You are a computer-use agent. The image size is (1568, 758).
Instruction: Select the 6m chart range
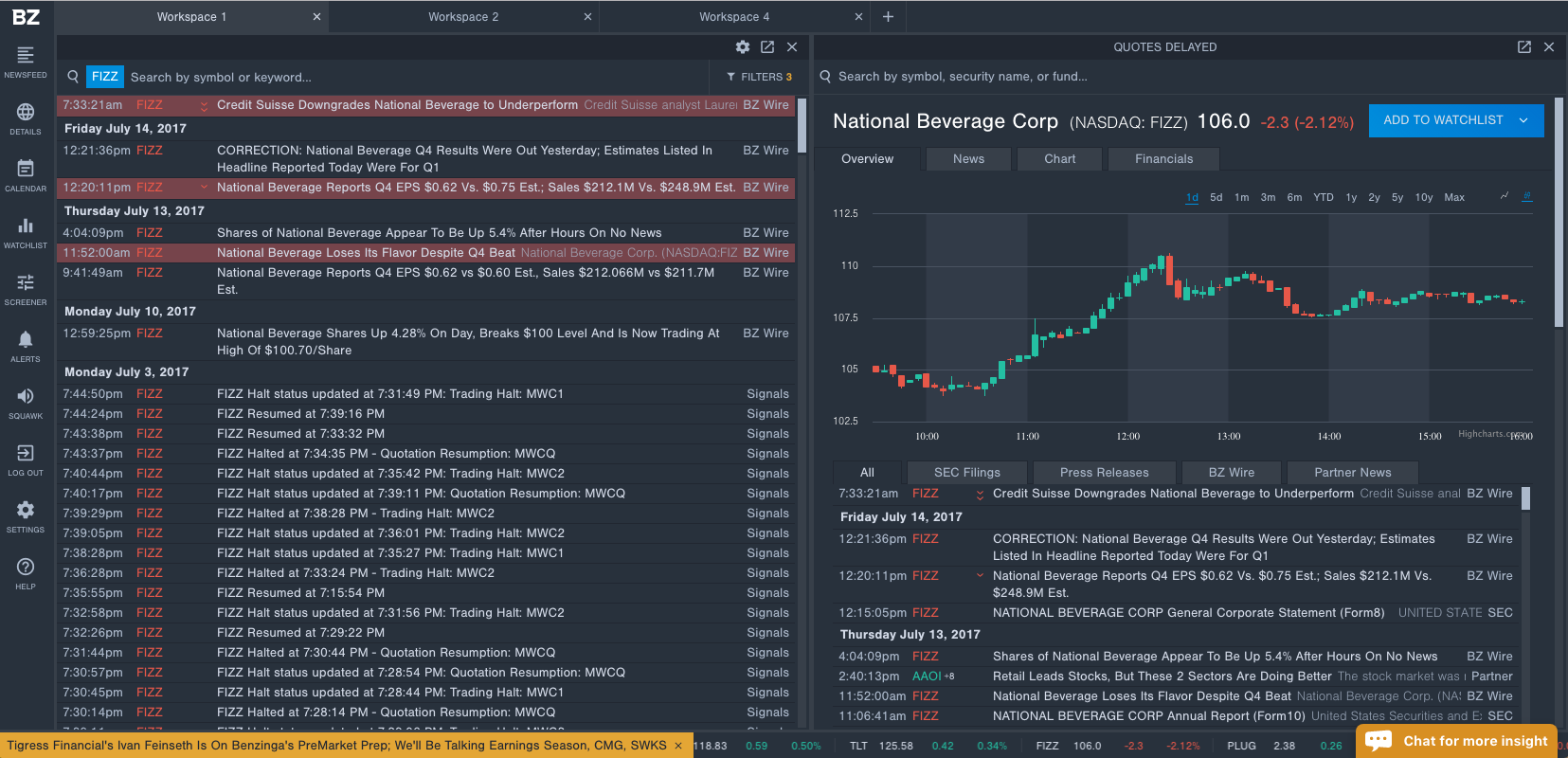pyautogui.click(x=1294, y=197)
